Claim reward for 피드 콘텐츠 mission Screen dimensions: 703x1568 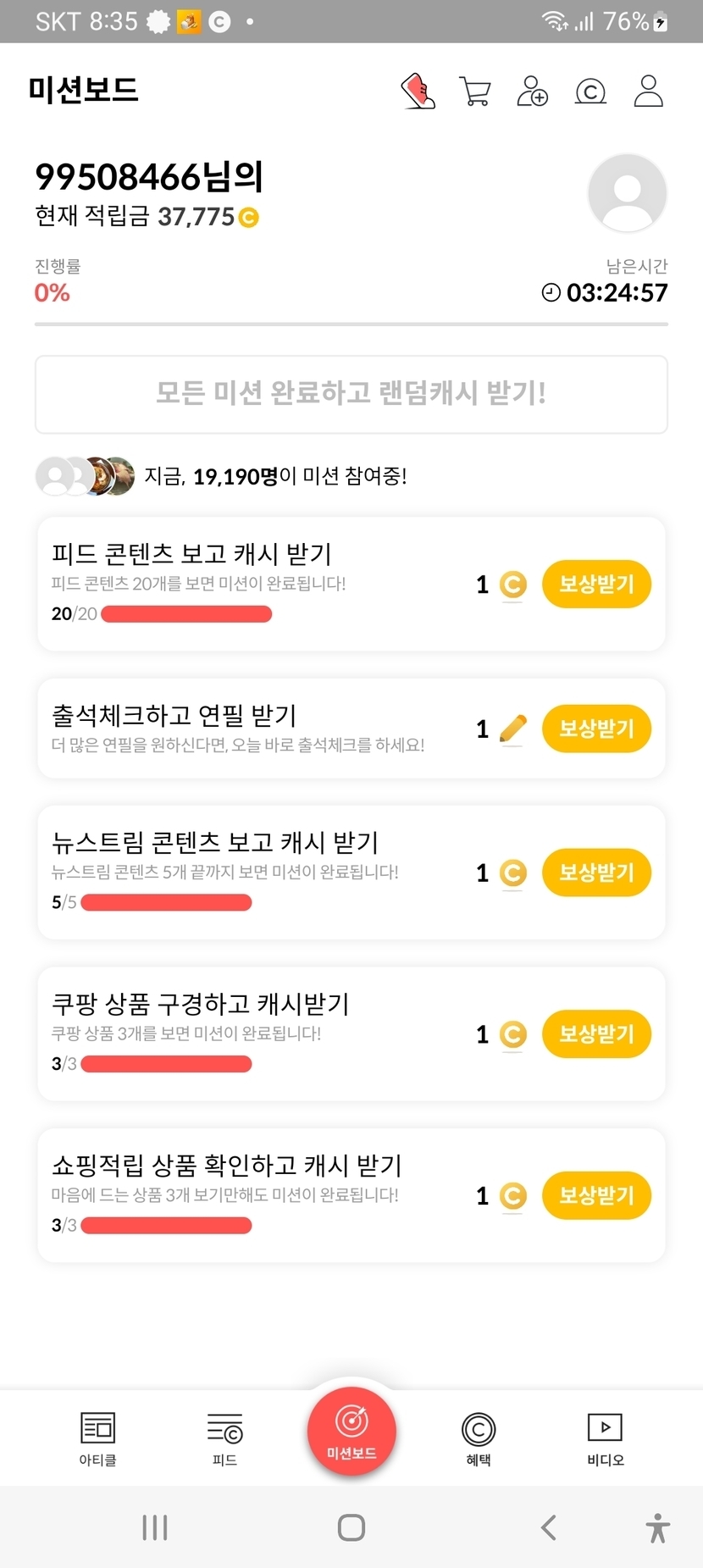pyautogui.click(x=596, y=584)
